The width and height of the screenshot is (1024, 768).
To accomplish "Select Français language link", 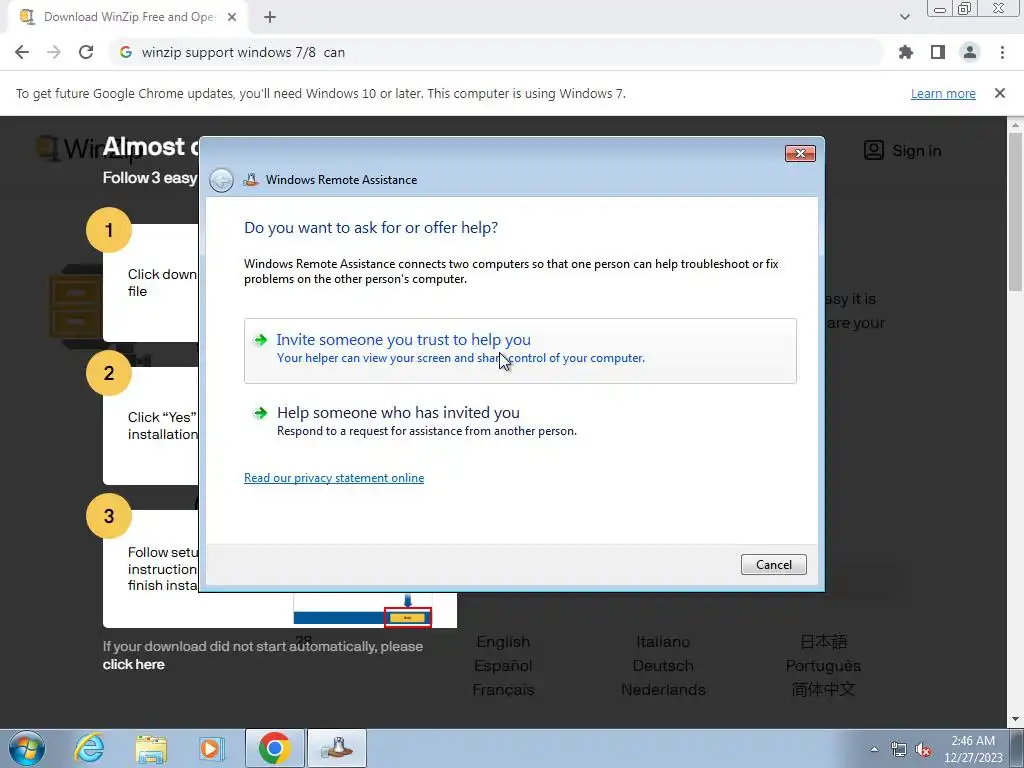I will tap(503, 690).
